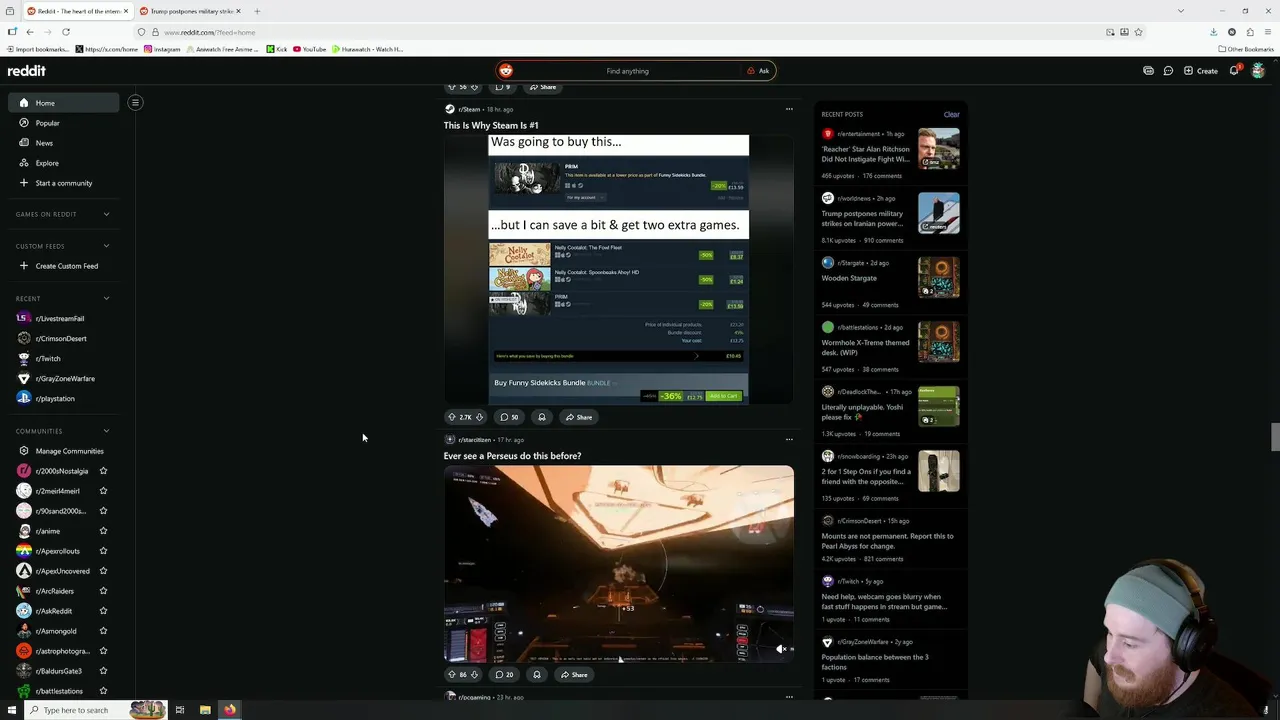Screen dimensions: 1280x720
Task: Open News in Reddit sidebar
Action: point(64,143)
